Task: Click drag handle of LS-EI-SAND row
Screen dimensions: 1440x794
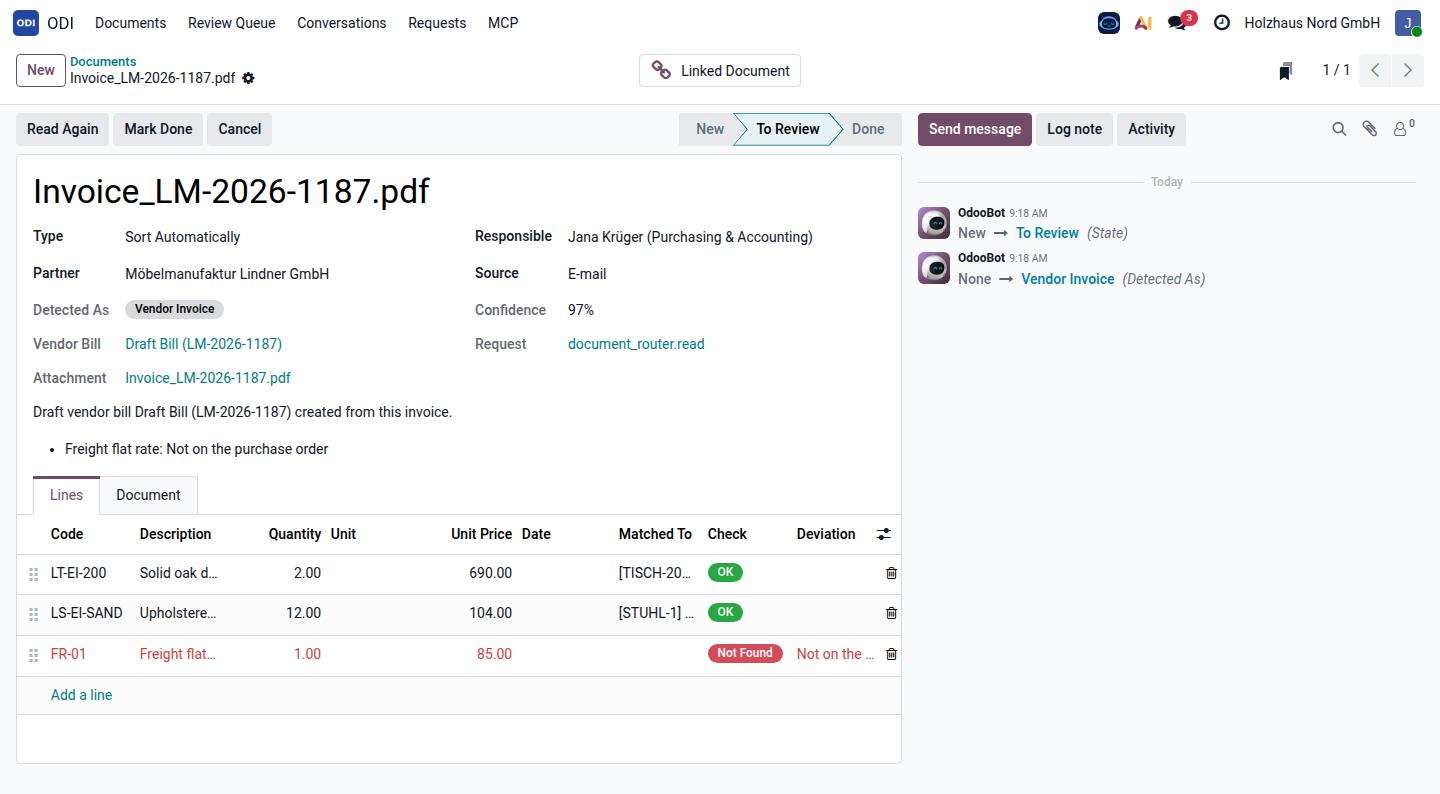Action: 34,614
